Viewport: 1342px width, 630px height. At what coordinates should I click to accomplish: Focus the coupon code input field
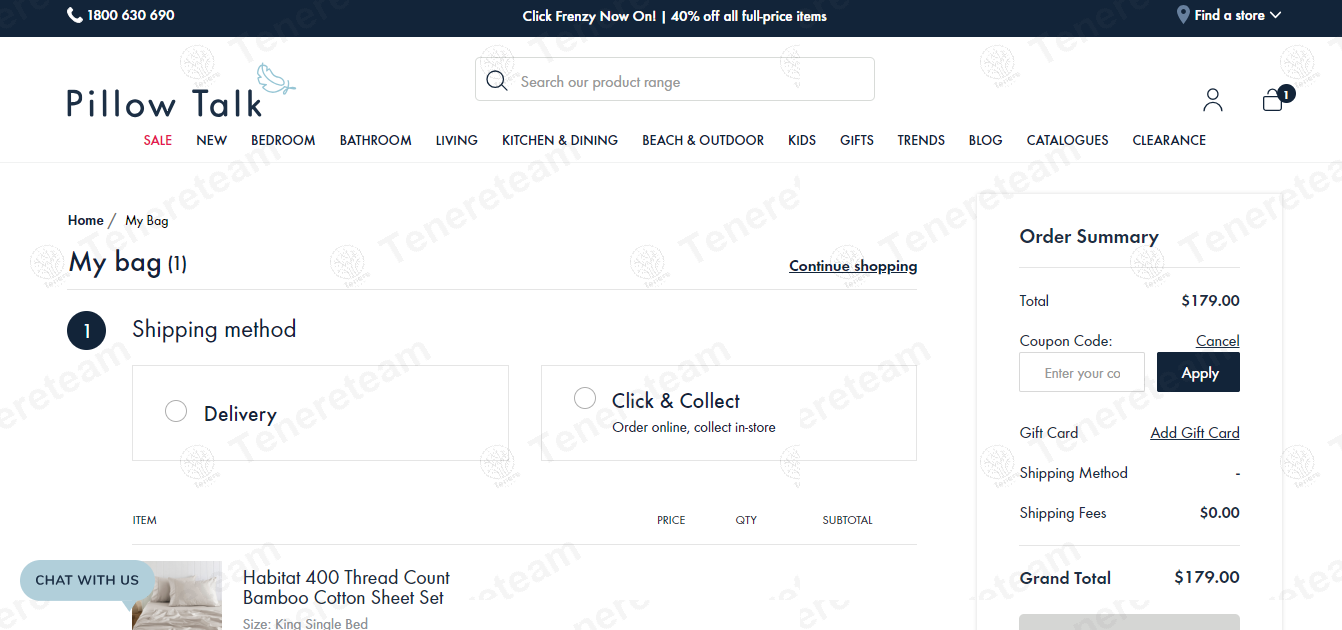click(1082, 372)
